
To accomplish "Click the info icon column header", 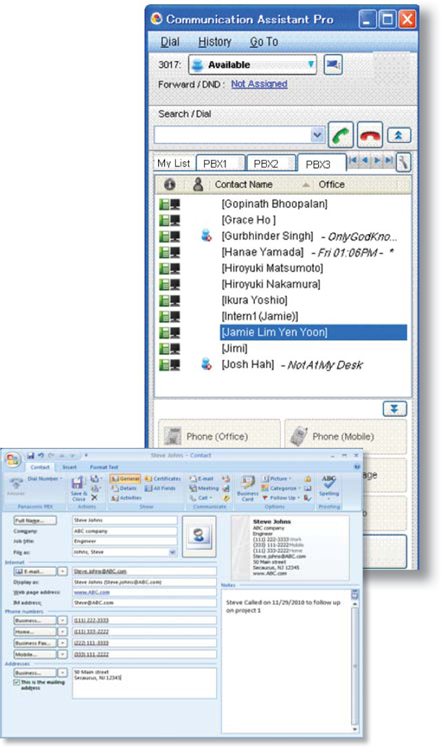I will [x=169, y=185].
